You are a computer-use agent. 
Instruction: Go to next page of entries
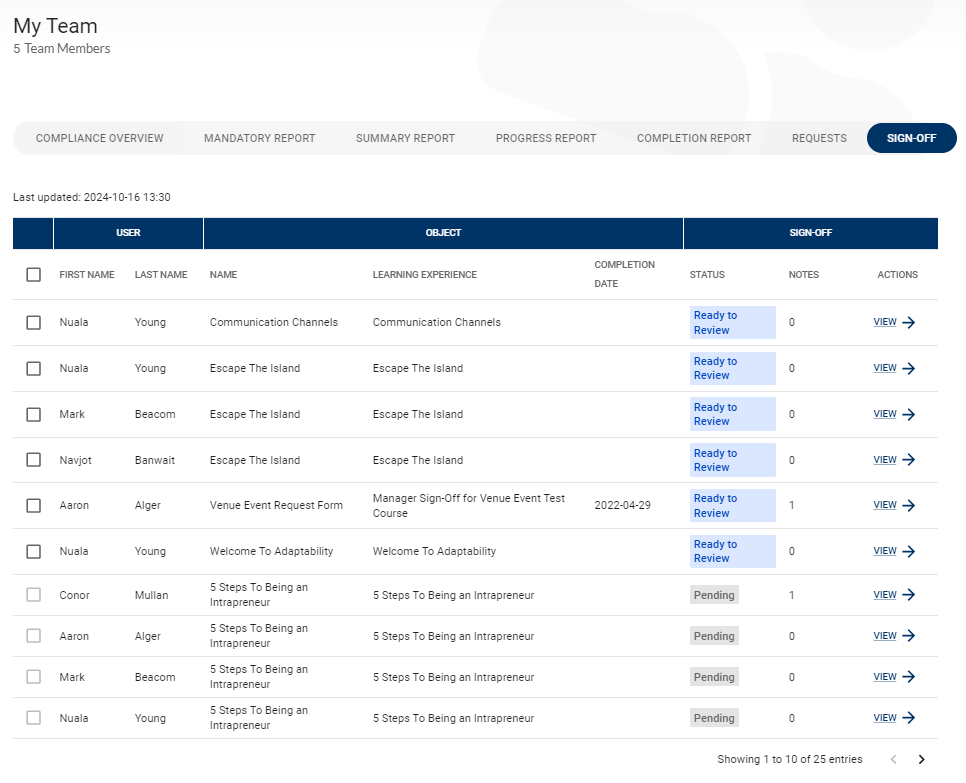click(921, 760)
